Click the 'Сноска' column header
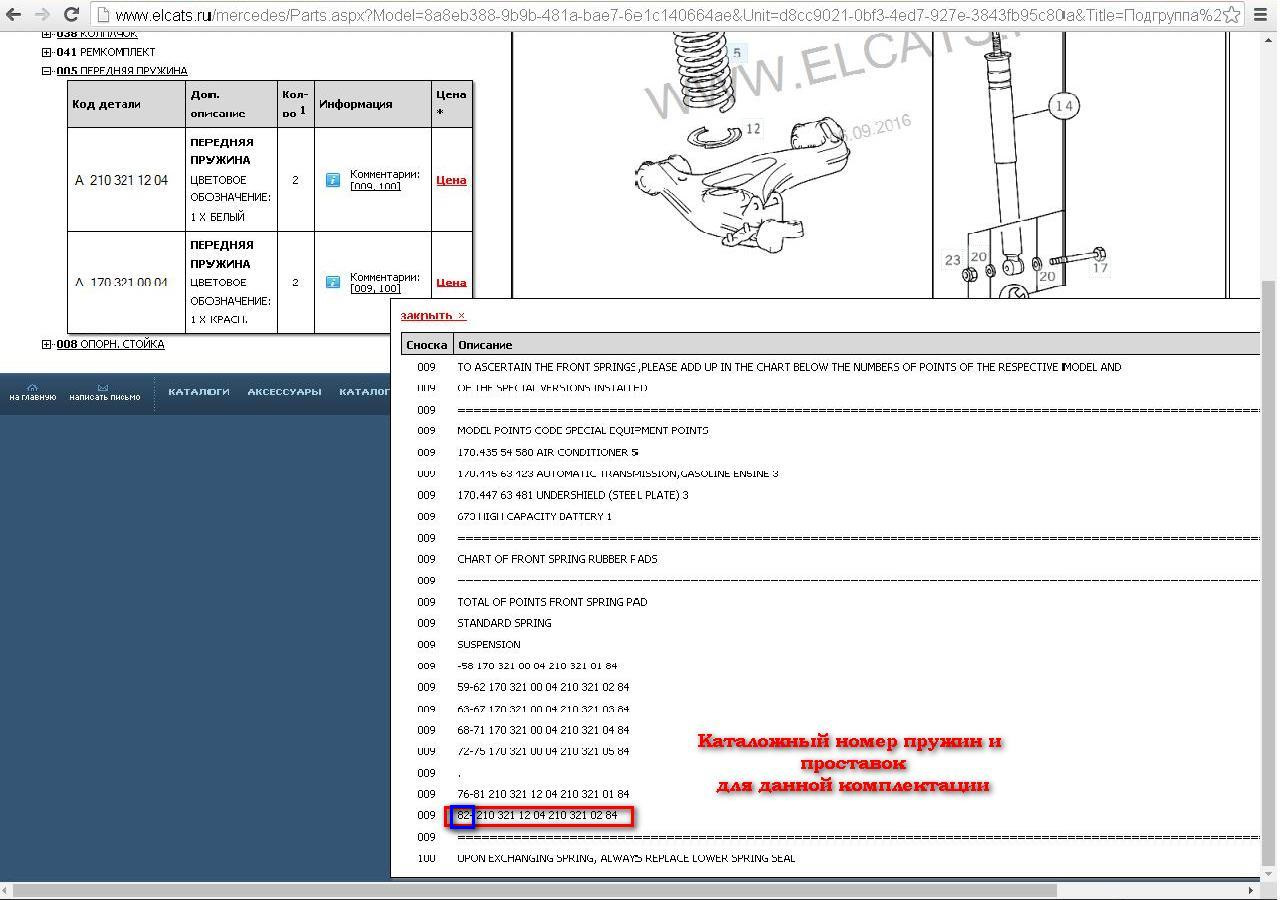The image size is (1280, 900). click(427, 345)
